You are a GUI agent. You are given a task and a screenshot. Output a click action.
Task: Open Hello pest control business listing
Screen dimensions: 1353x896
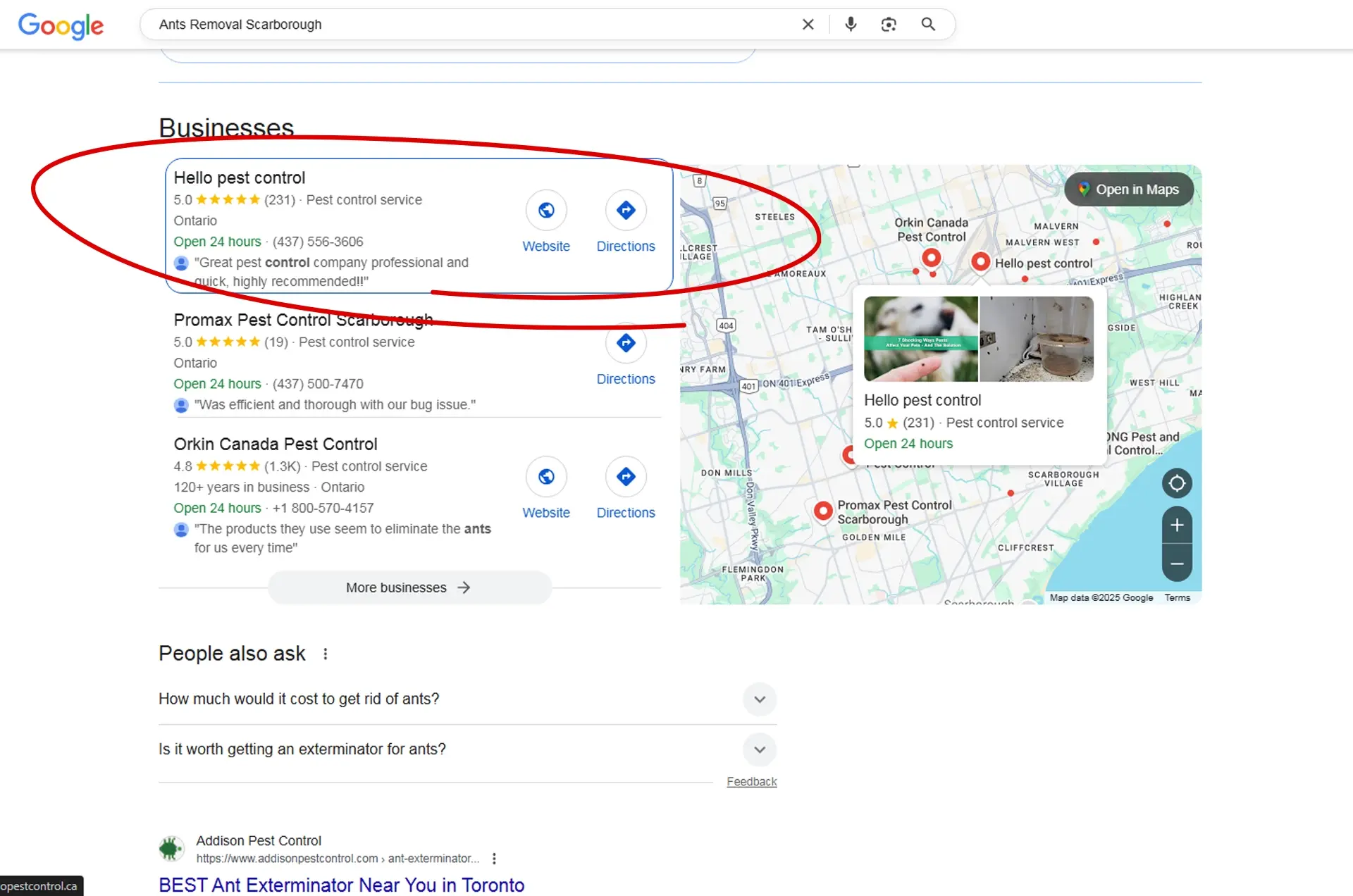coord(240,178)
